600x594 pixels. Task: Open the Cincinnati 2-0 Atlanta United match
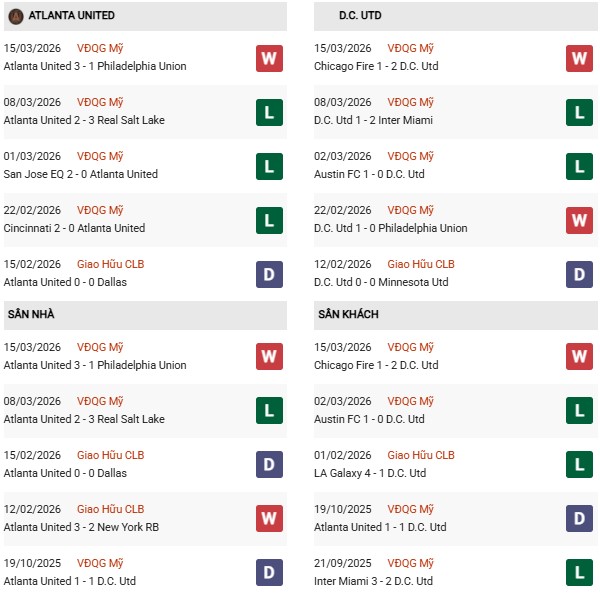(74, 228)
